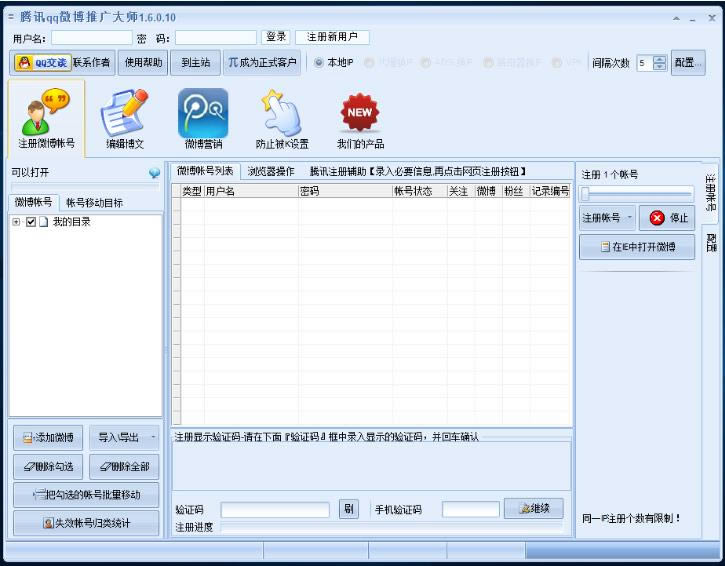Click the 登录 login button
The width and height of the screenshot is (725, 566).
click(276, 37)
